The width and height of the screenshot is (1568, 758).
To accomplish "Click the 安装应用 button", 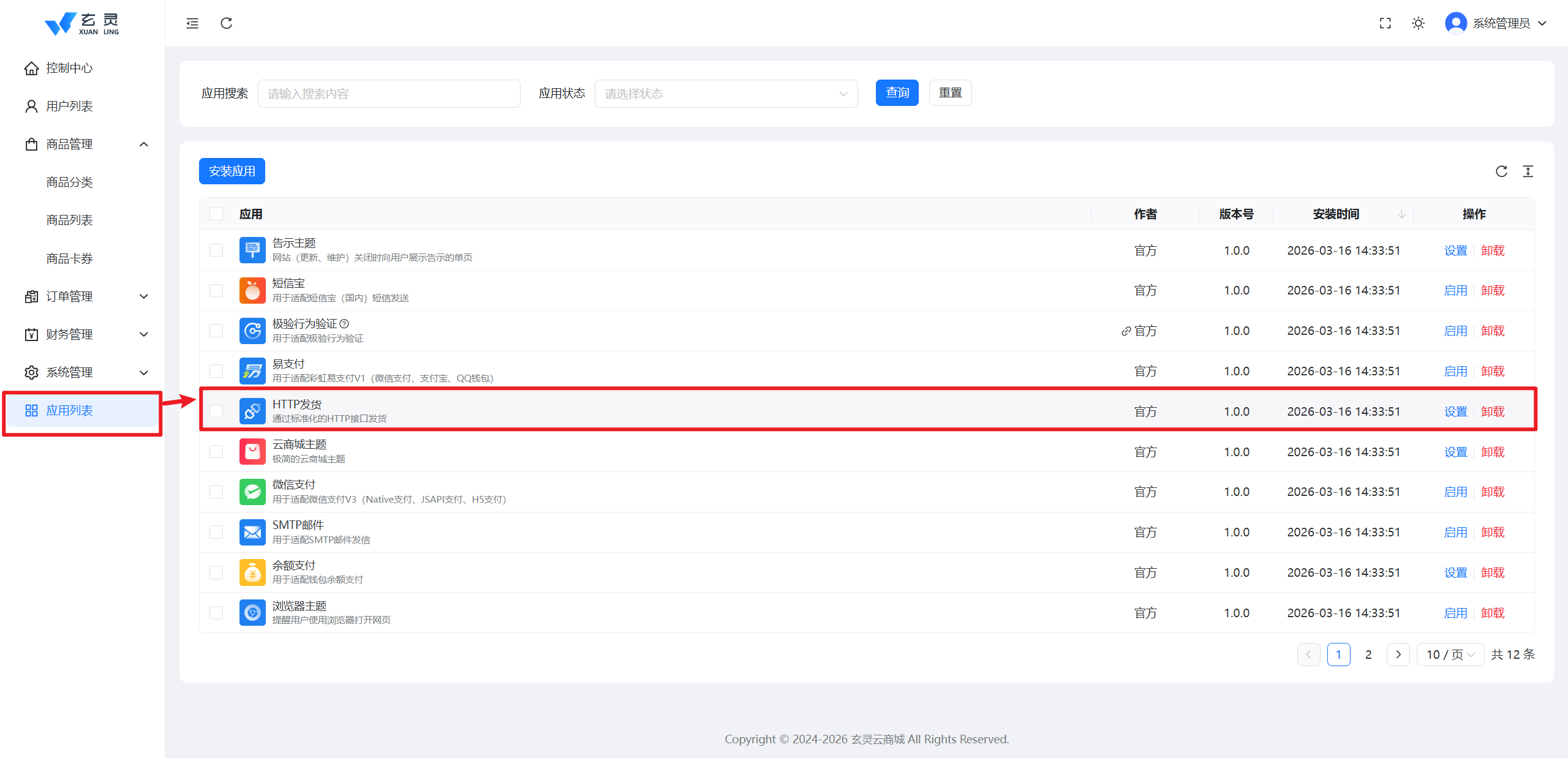I will (x=232, y=171).
